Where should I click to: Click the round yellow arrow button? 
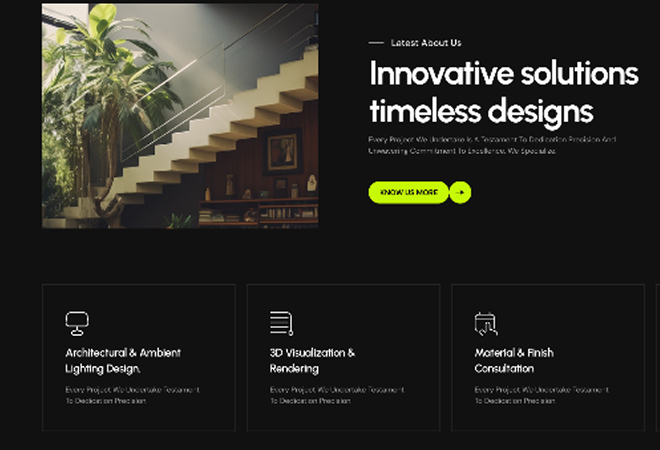460,192
